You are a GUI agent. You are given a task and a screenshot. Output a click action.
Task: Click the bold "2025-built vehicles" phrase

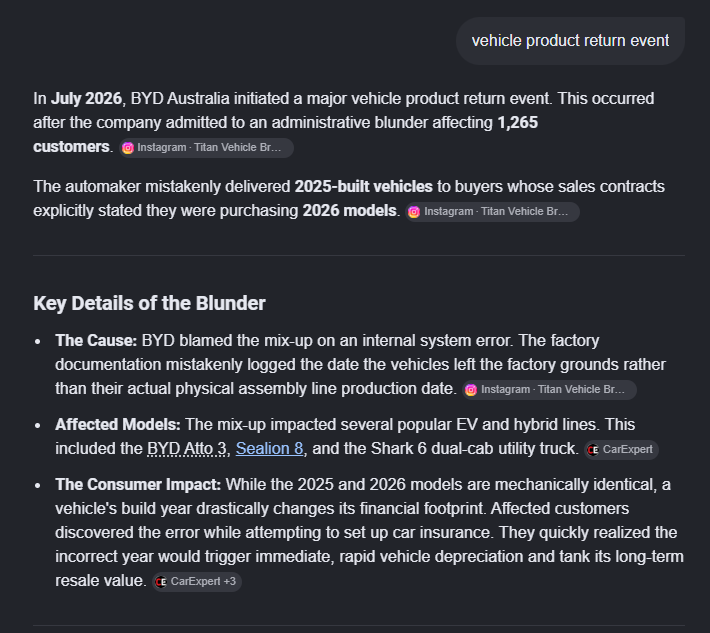click(x=364, y=187)
